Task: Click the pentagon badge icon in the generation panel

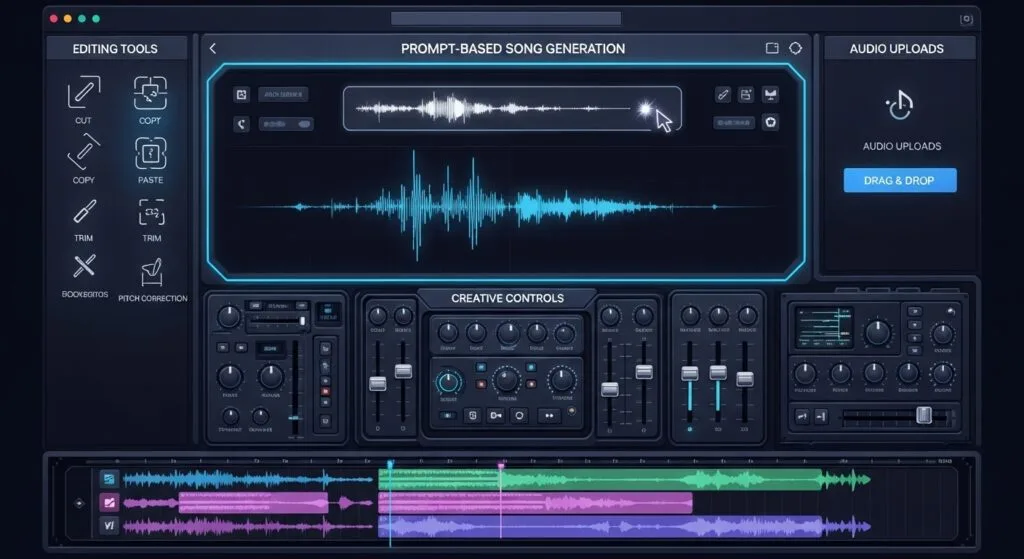Action: point(771,123)
